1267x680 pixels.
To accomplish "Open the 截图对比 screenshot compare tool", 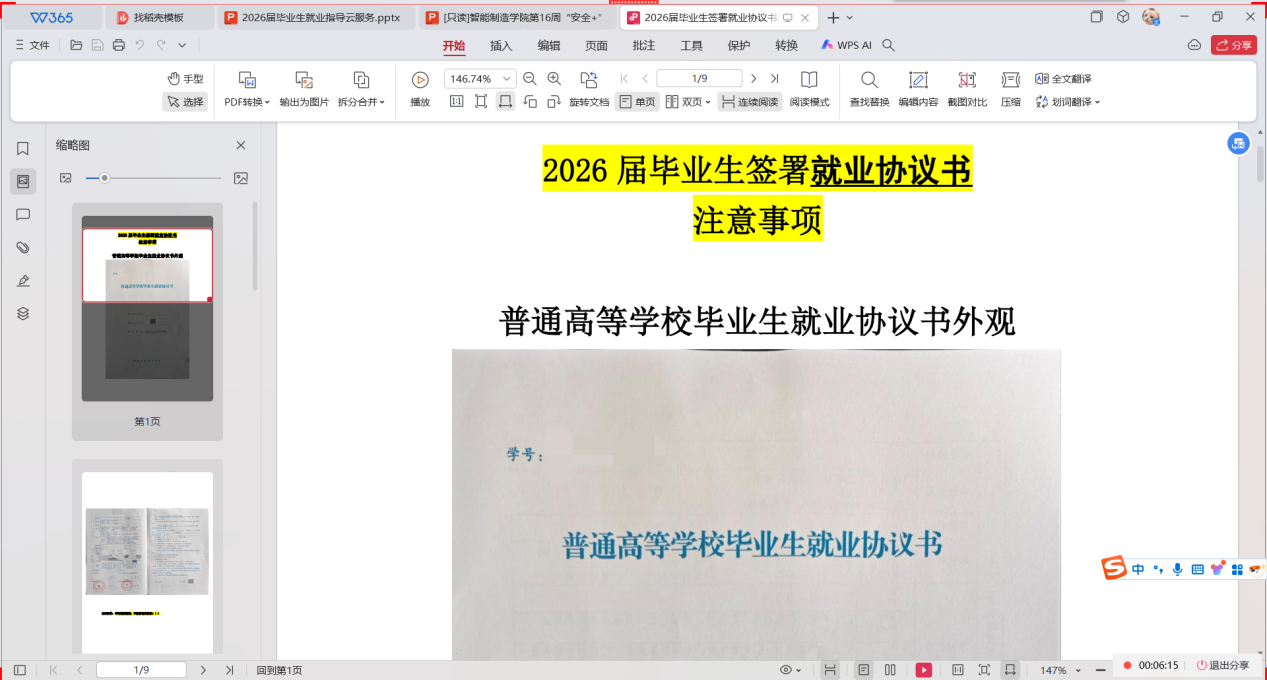I will click(967, 80).
